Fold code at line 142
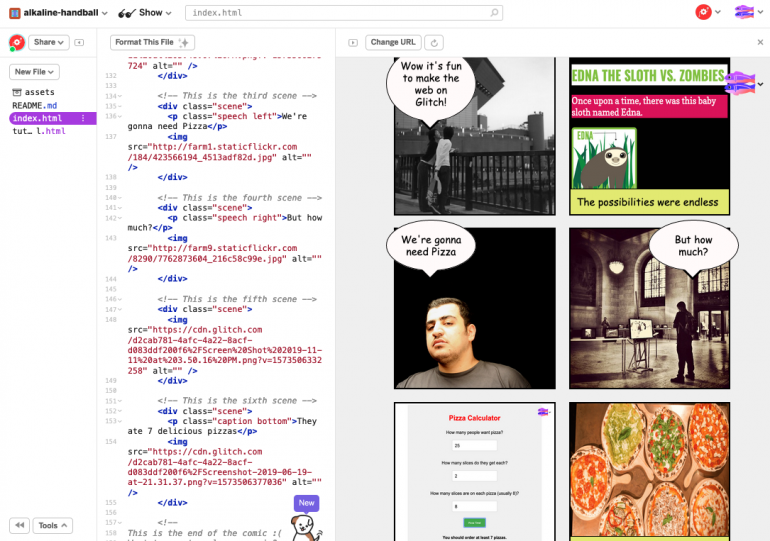 pyautogui.click(x=120, y=218)
